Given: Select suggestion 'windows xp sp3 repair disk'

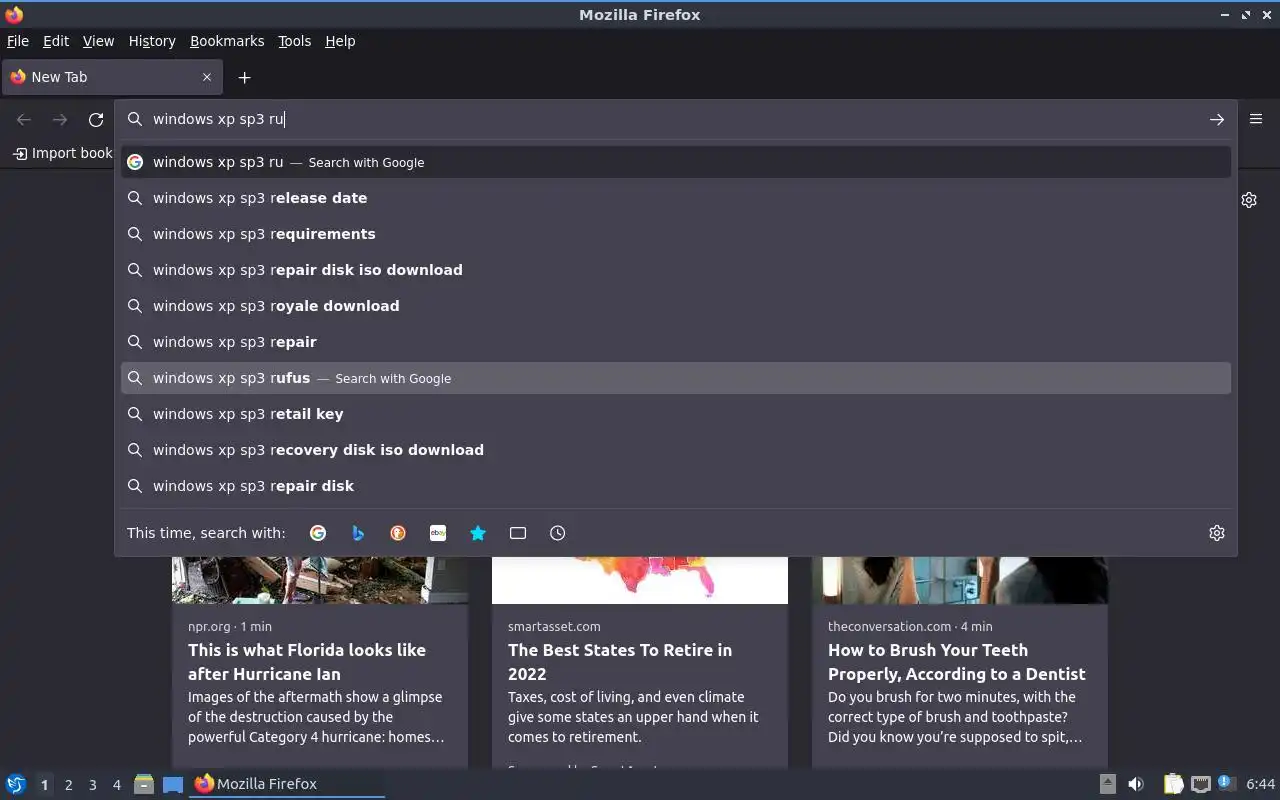Looking at the screenshot, I should [676, 486].
